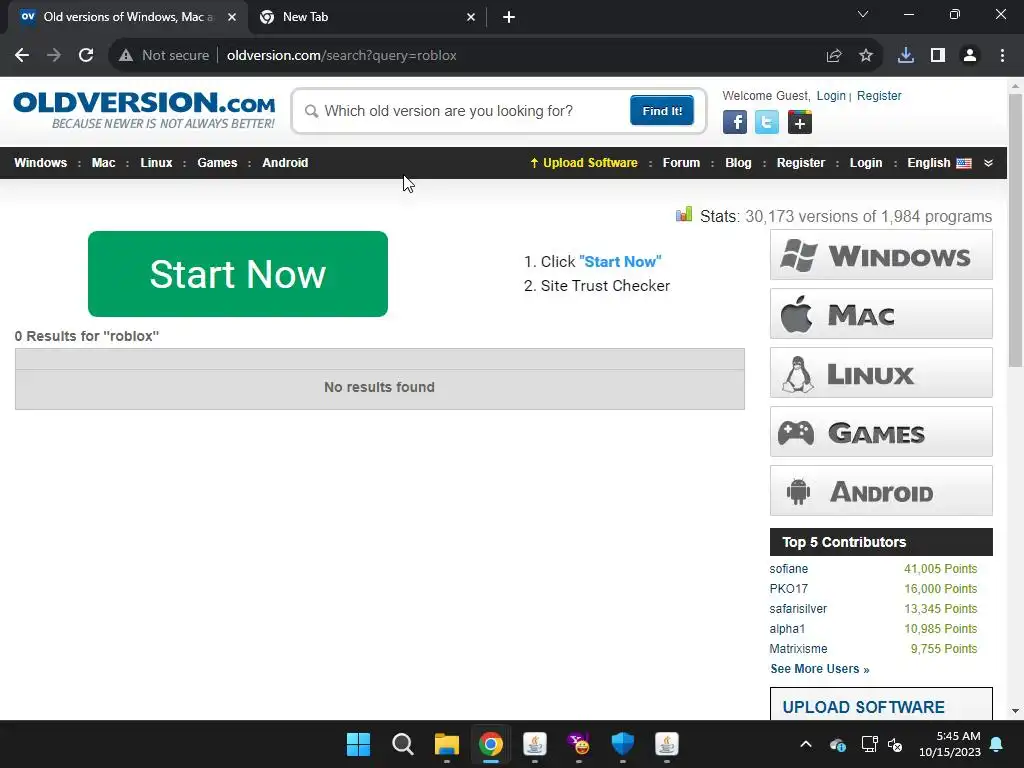This screenshot has width=1024, height=768.
Task: Open contributor Matrixisme profile
Action: (x=798, y=648)
